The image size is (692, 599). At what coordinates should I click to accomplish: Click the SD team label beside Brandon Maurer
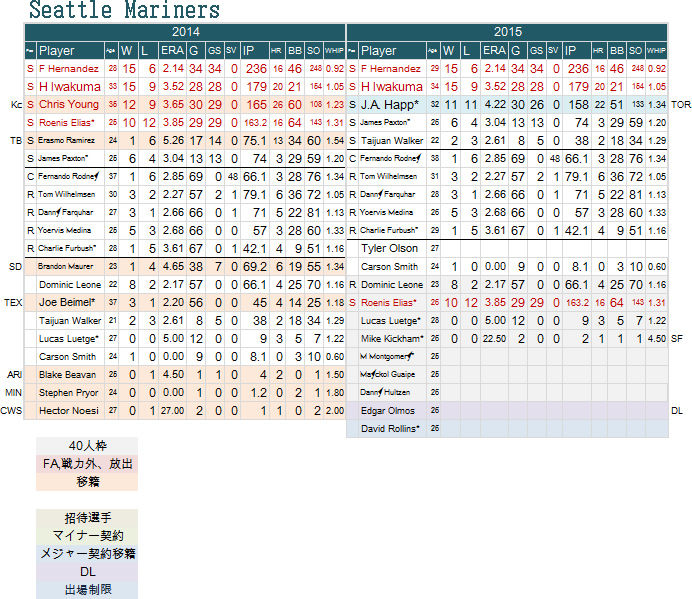pyautogui.click(x=15, y=267)
